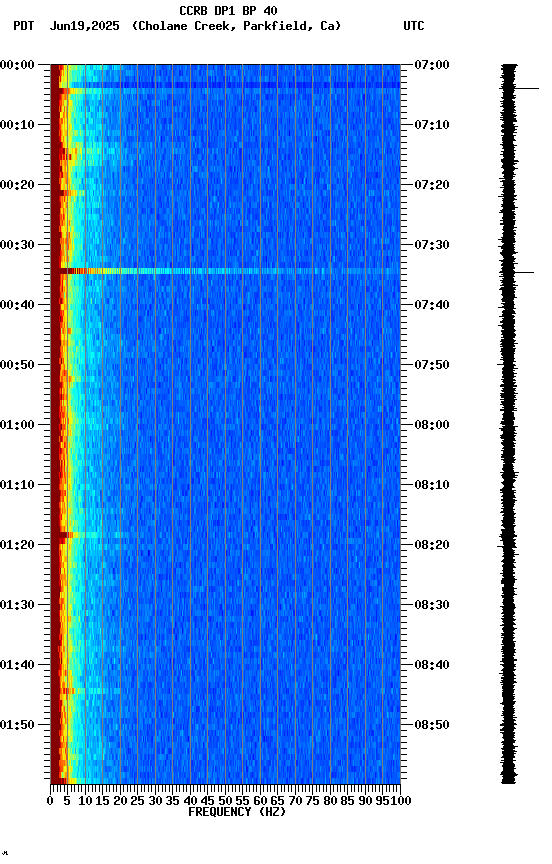This screenshot has width=552, height=864.
Task: Click the UTC time label 08:40
Action: [x=432, y=666]
